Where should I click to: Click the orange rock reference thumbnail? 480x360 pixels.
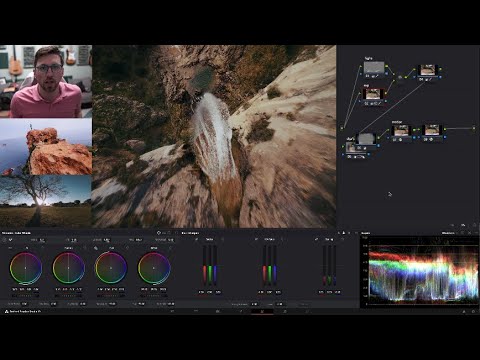point(46,147)
